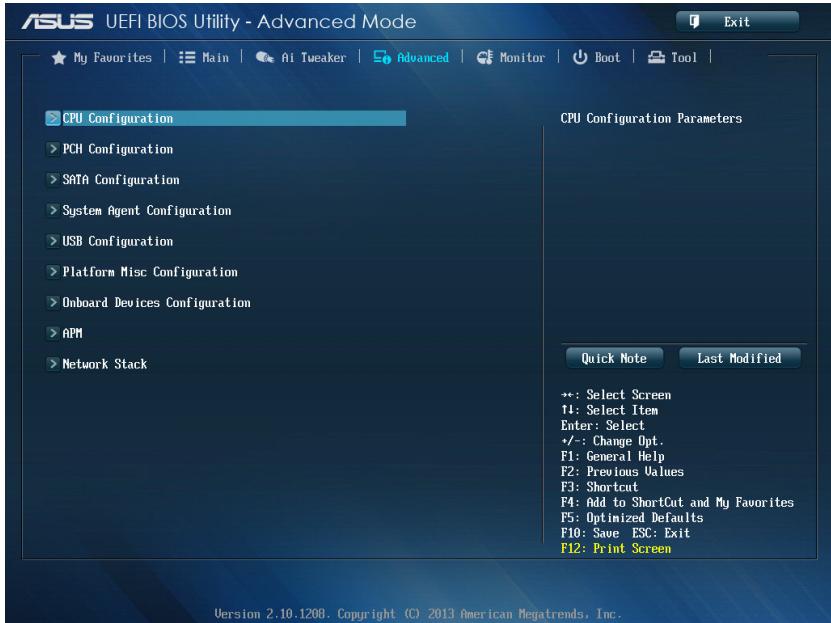The image size is (831, 623).
Task: Open Quick Note
Action: (614, 358)
